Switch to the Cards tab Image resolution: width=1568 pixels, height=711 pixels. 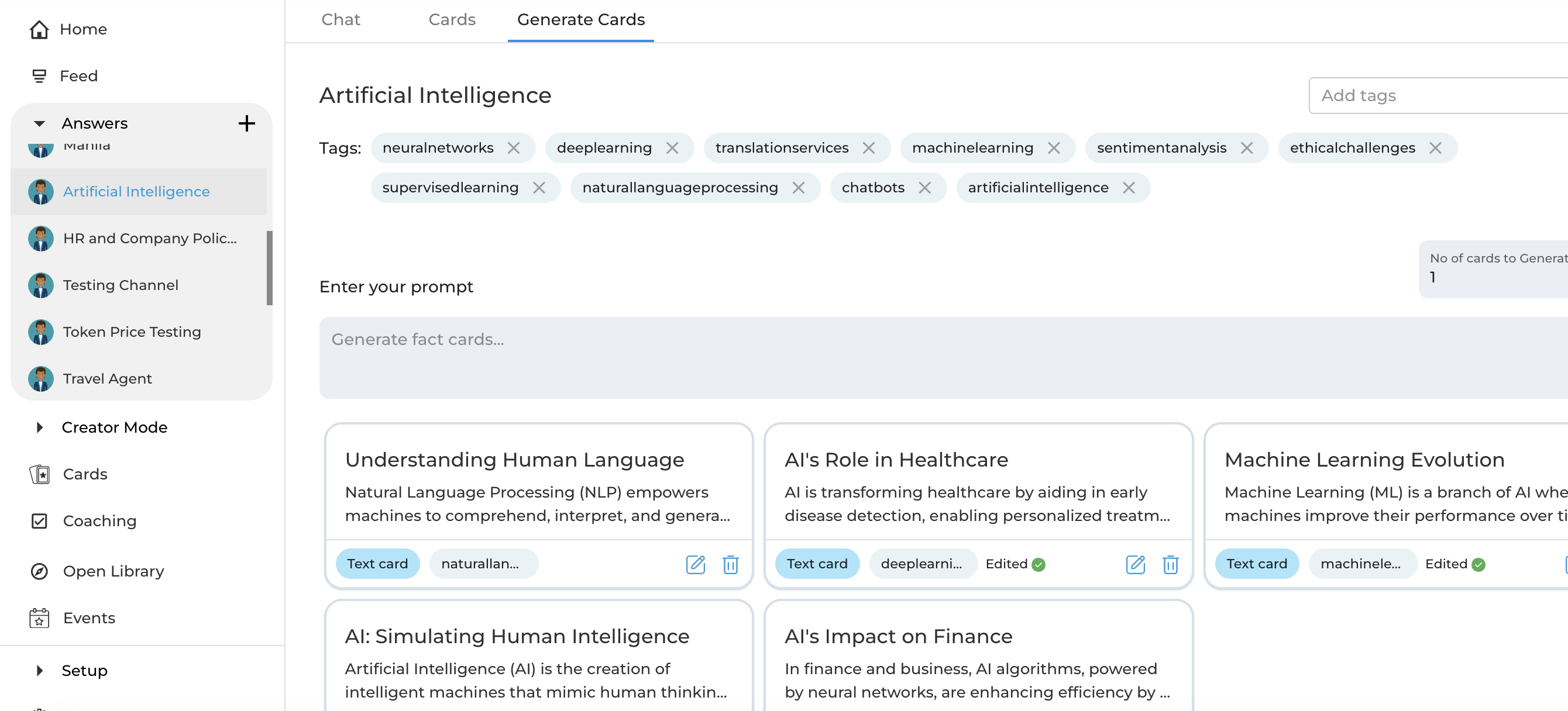(x=452, y=19)
